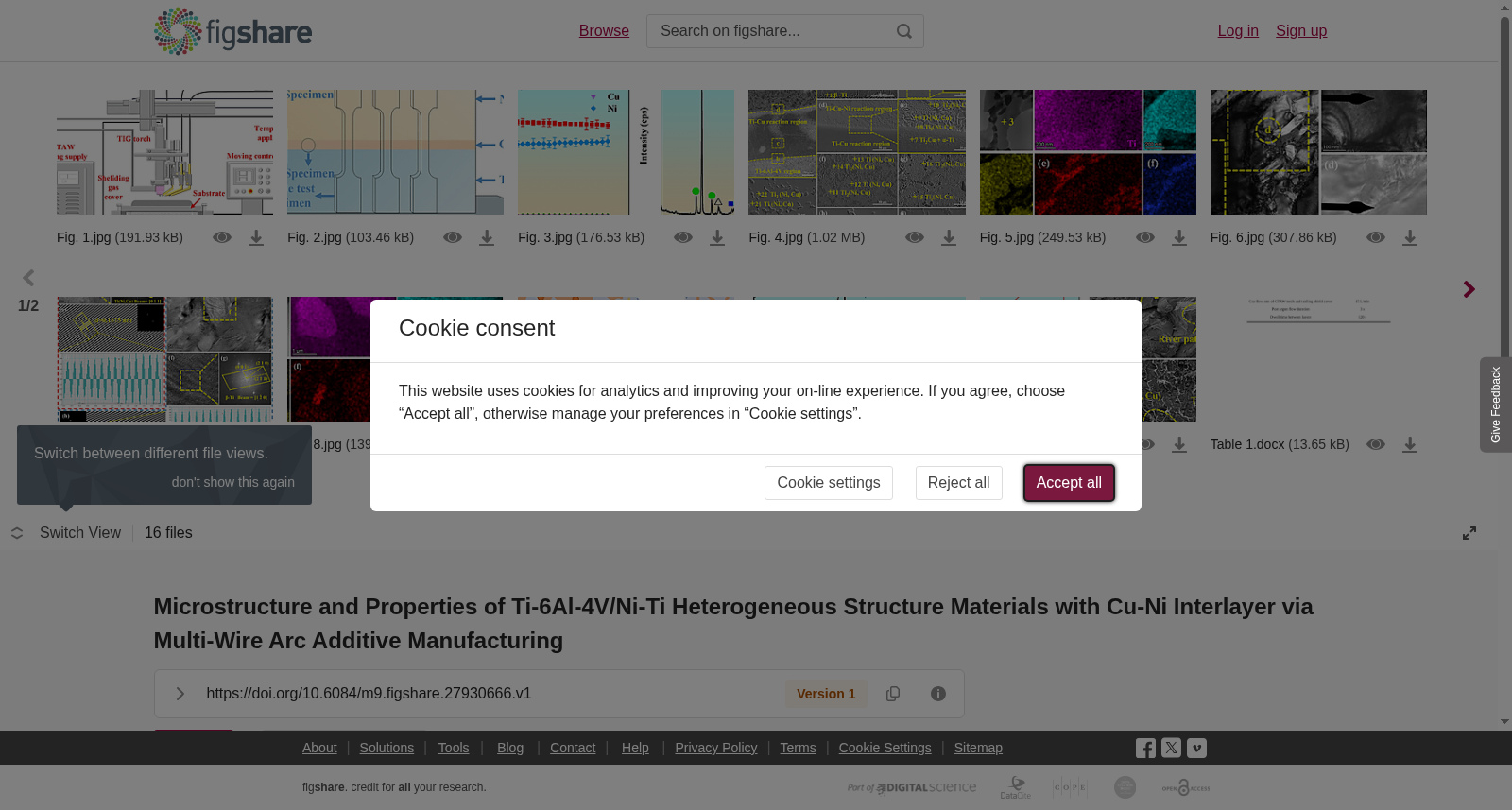The width and height of the screenshot is (1512, 810).
Task: Preview Table 1.docx with eye icon
Action: point(1376,445)
